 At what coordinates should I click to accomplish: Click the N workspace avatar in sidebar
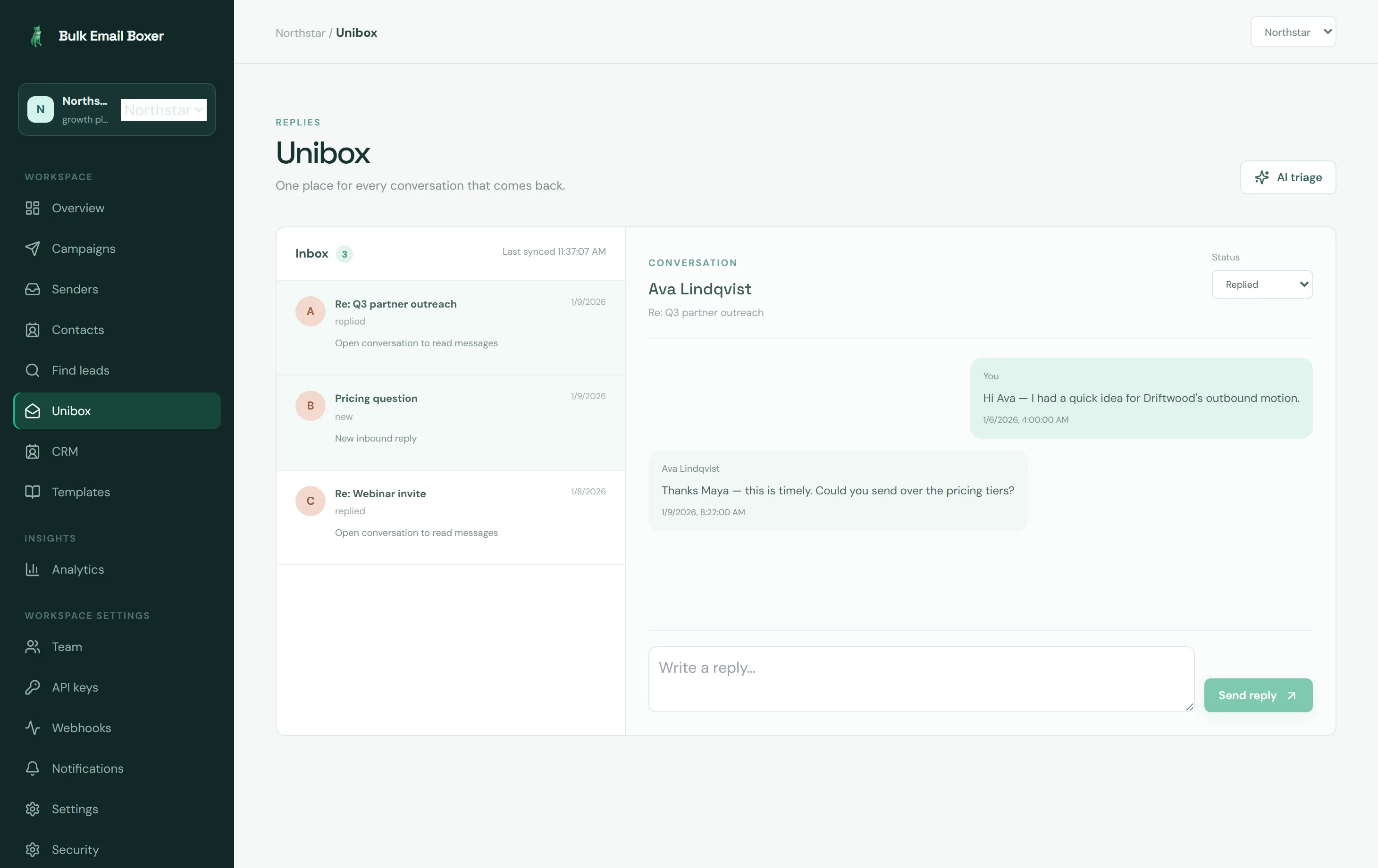41,109
